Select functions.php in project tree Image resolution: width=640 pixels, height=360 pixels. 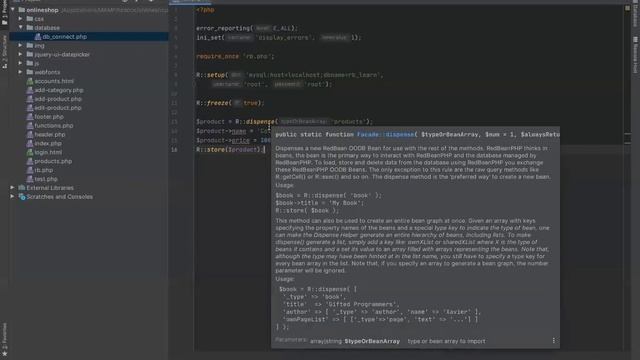click(54, 126)
